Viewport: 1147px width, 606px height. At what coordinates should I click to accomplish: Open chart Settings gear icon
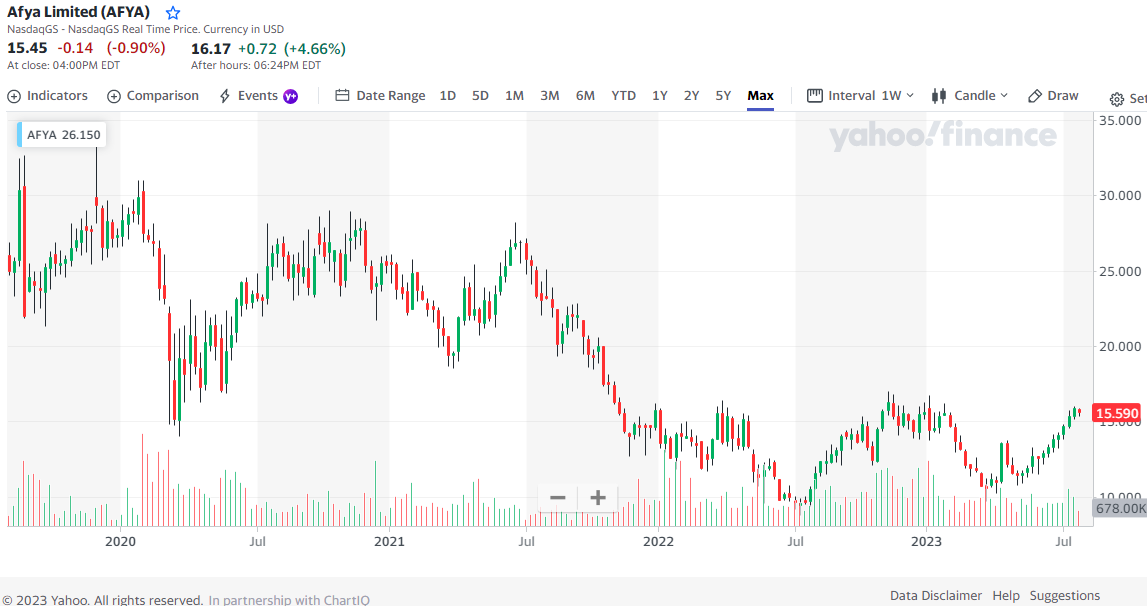click(x=1116, y=99)
